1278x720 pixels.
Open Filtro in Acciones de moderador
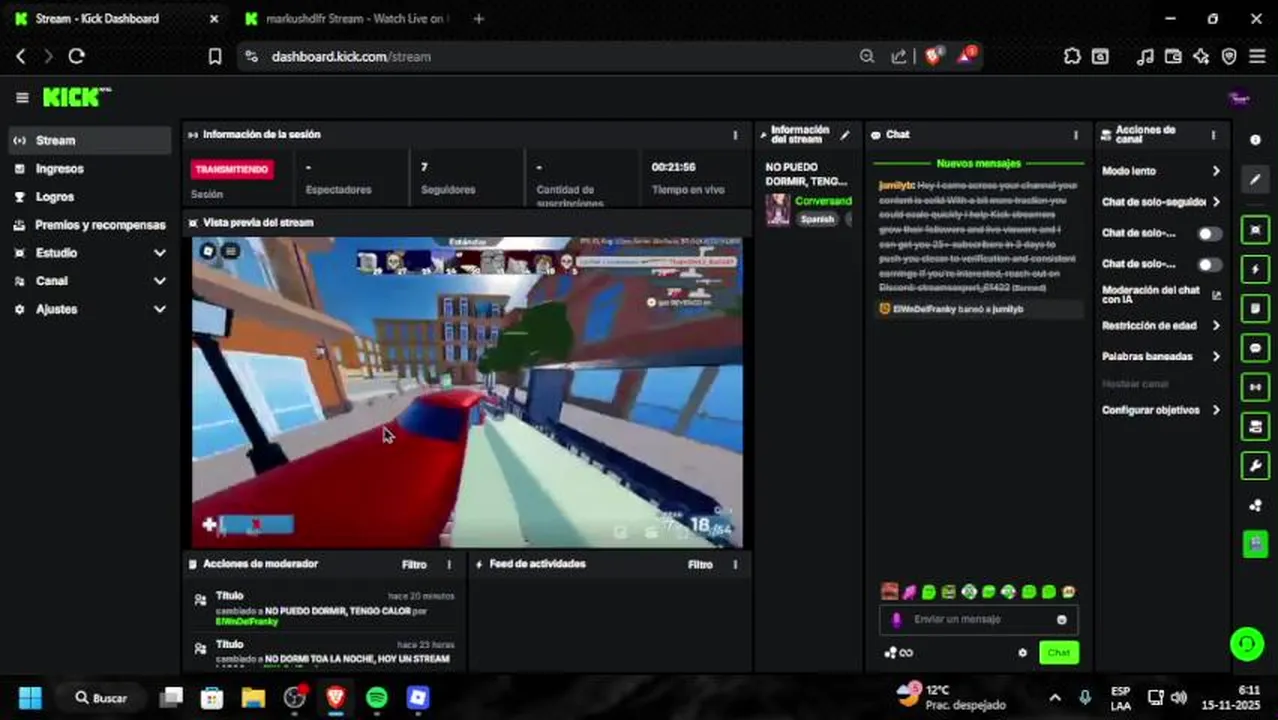tap(414, 564)
